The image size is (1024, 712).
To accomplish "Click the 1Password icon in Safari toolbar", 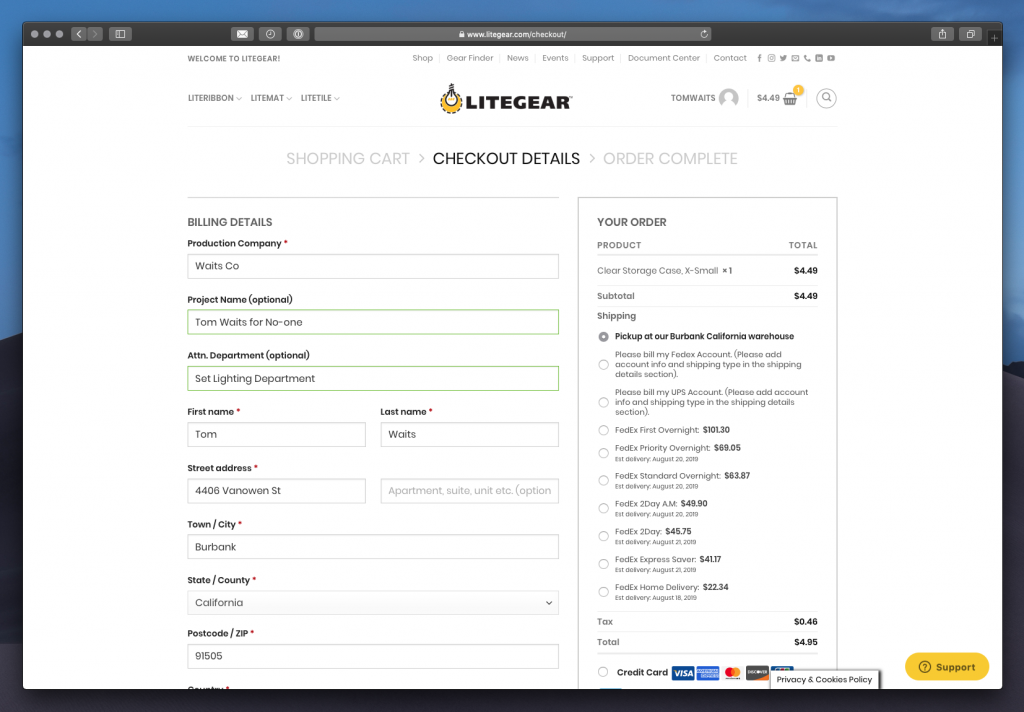I will point(298,34).
